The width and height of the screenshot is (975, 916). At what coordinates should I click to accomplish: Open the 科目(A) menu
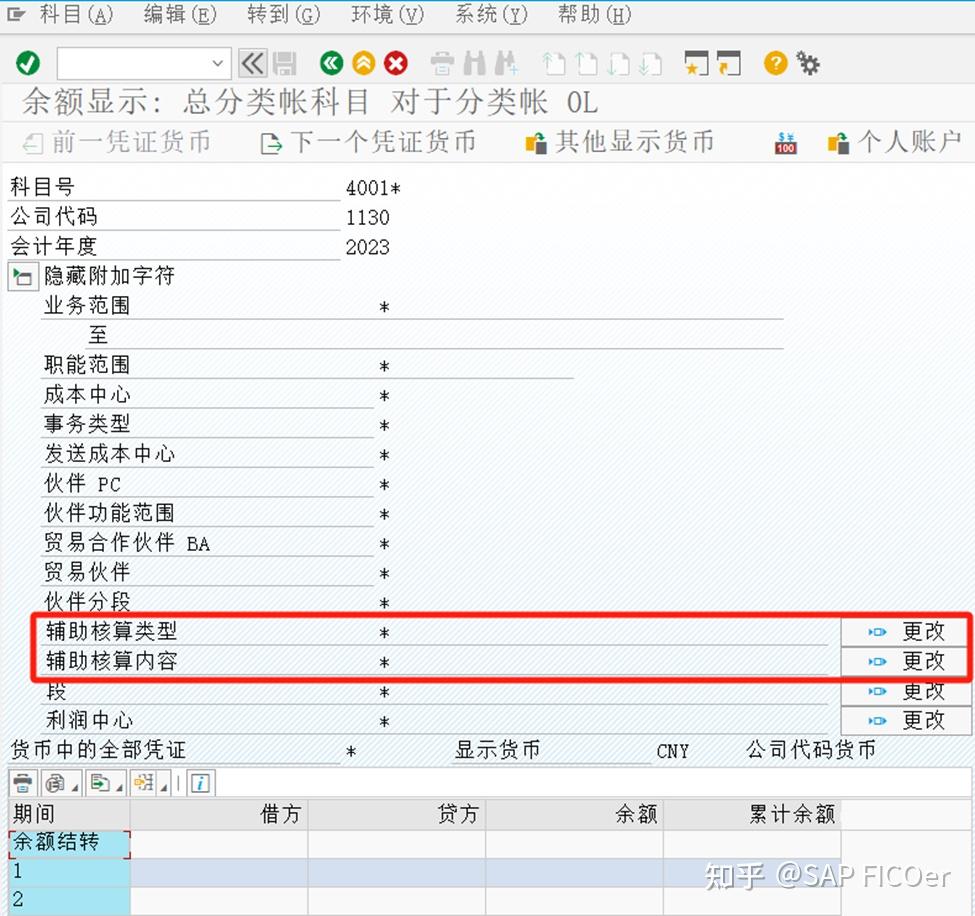(76, 14)
